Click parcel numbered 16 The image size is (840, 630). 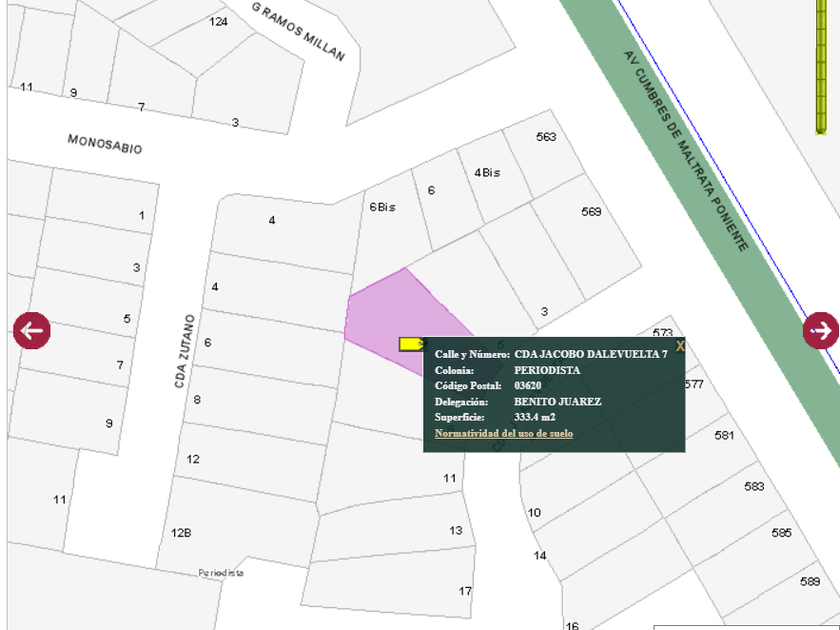pos(572,625)
